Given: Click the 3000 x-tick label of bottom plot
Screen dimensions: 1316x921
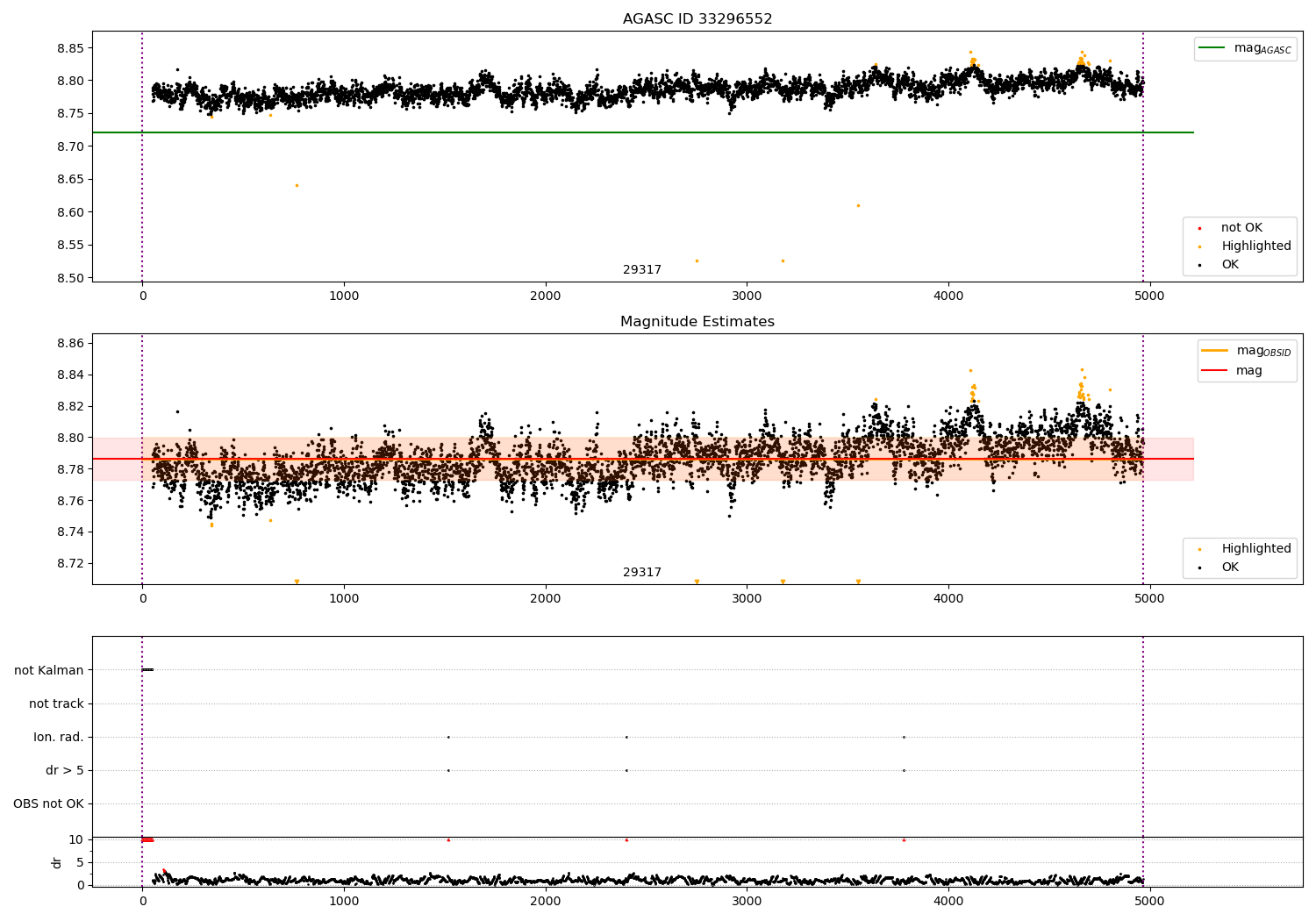Looking at the screenshot, I should pos(747,901).
